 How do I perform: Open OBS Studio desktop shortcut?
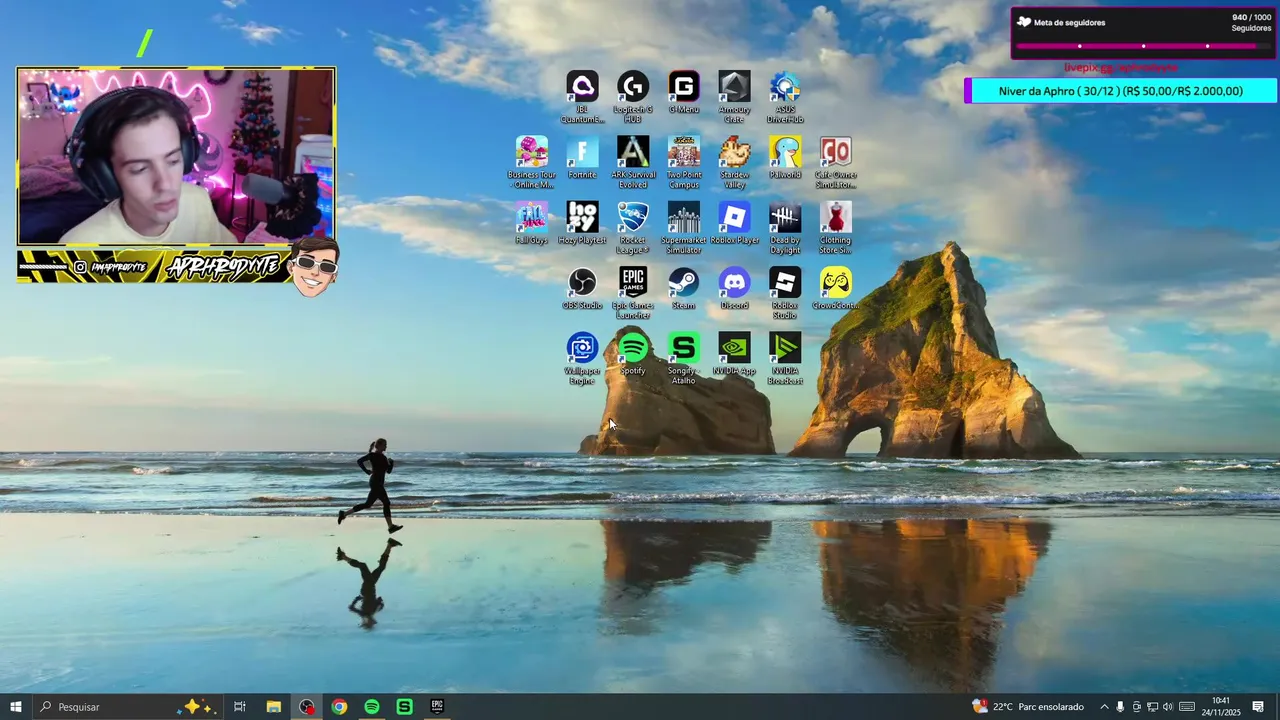click(x=582, y=288)
